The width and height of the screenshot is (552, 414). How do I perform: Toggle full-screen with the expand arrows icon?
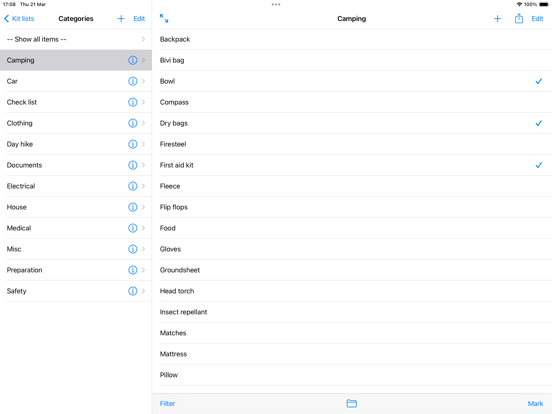164,18
